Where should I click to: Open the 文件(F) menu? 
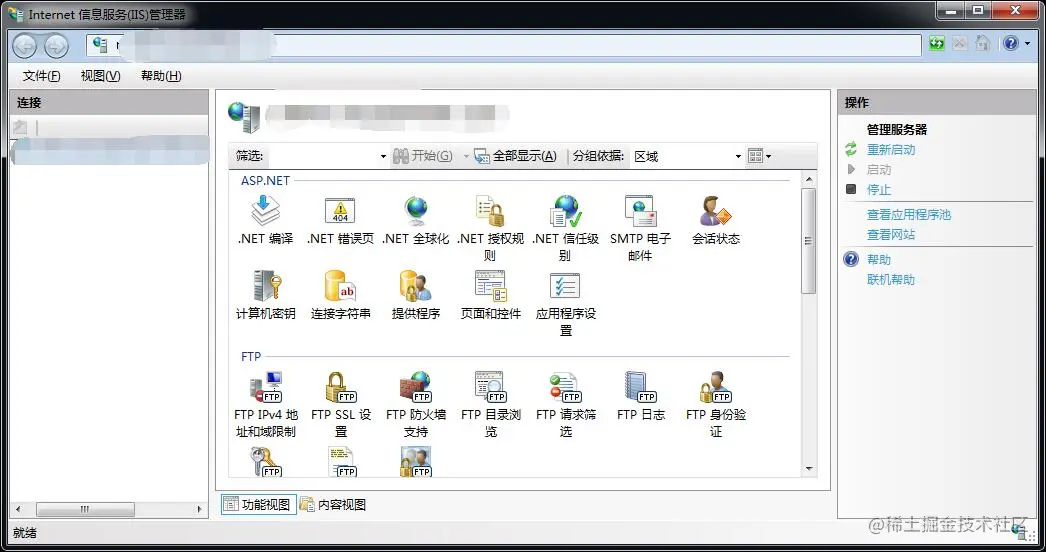[x=41, y=76]
